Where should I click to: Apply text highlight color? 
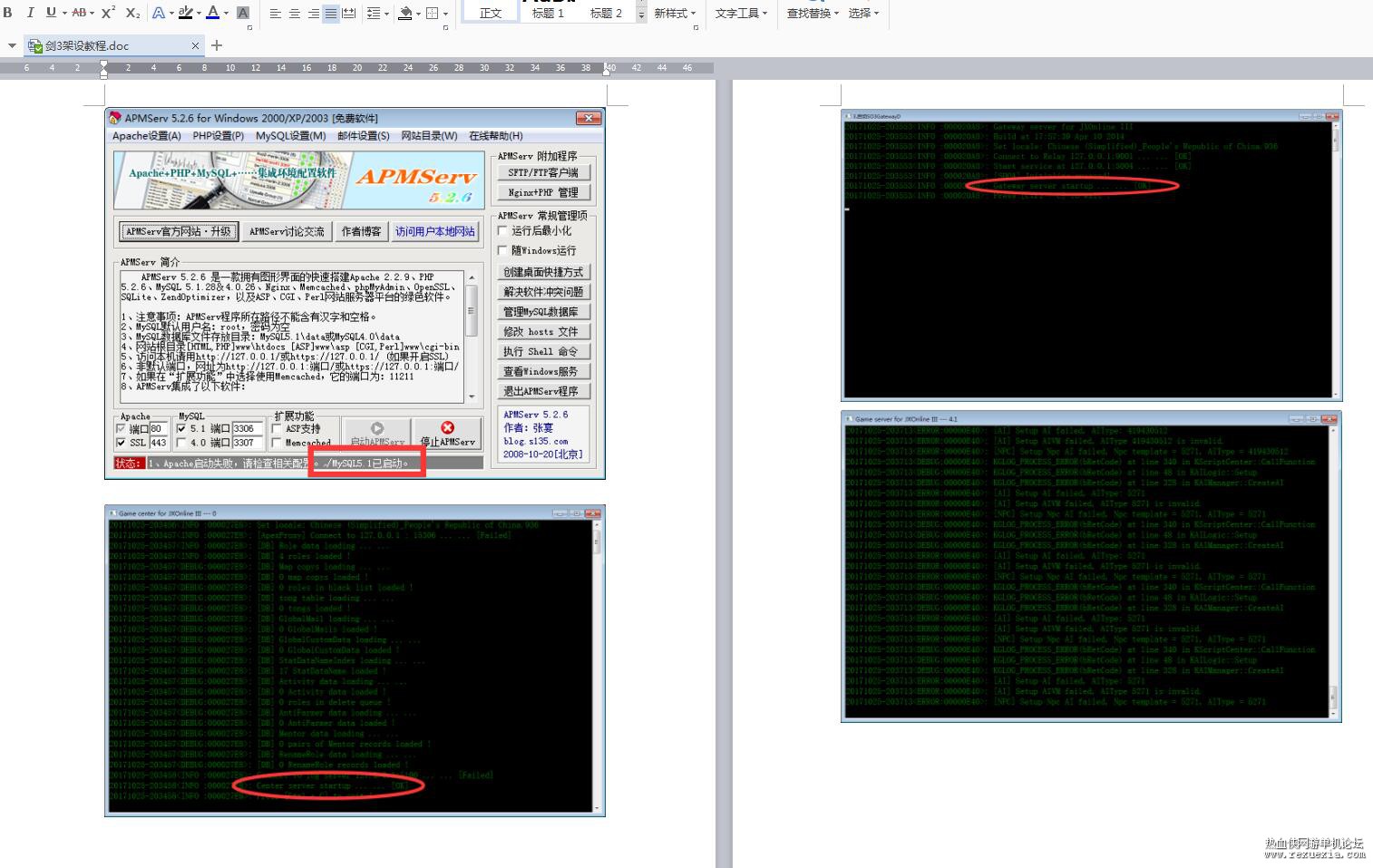point(185,13)
